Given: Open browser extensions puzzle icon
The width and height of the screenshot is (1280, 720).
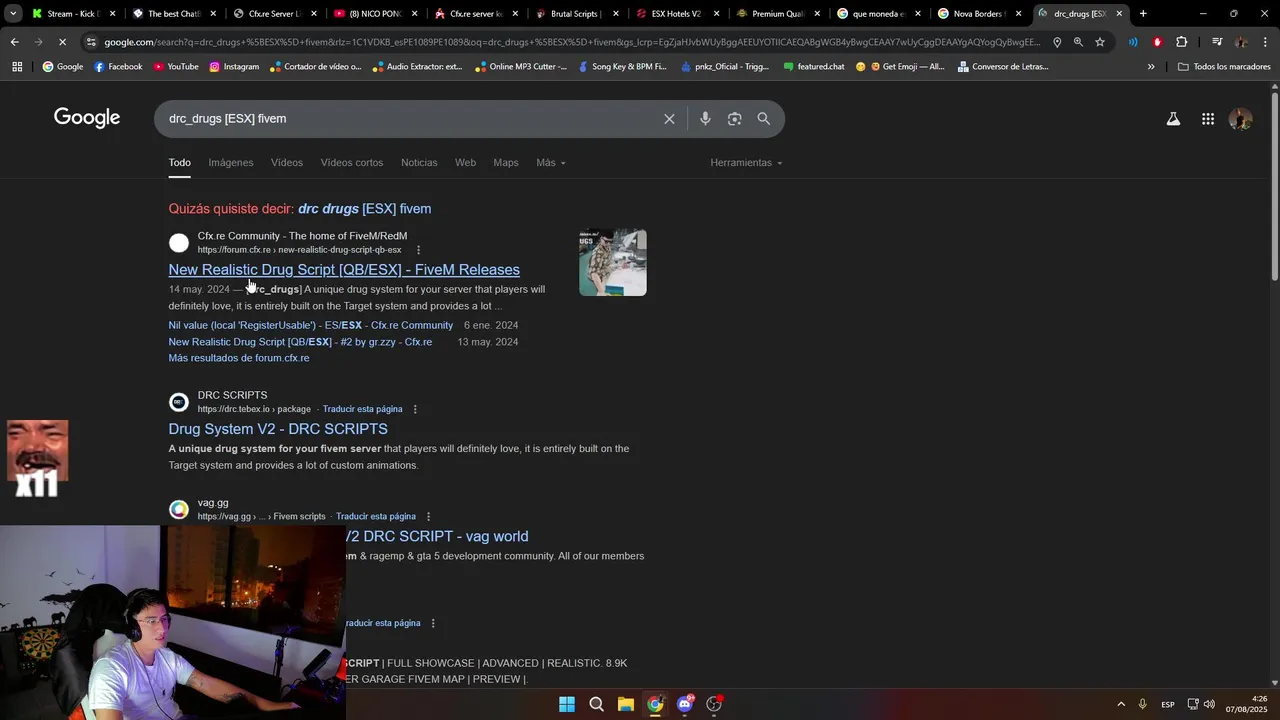Looking at the screenshot, I should coord(1182,42).
